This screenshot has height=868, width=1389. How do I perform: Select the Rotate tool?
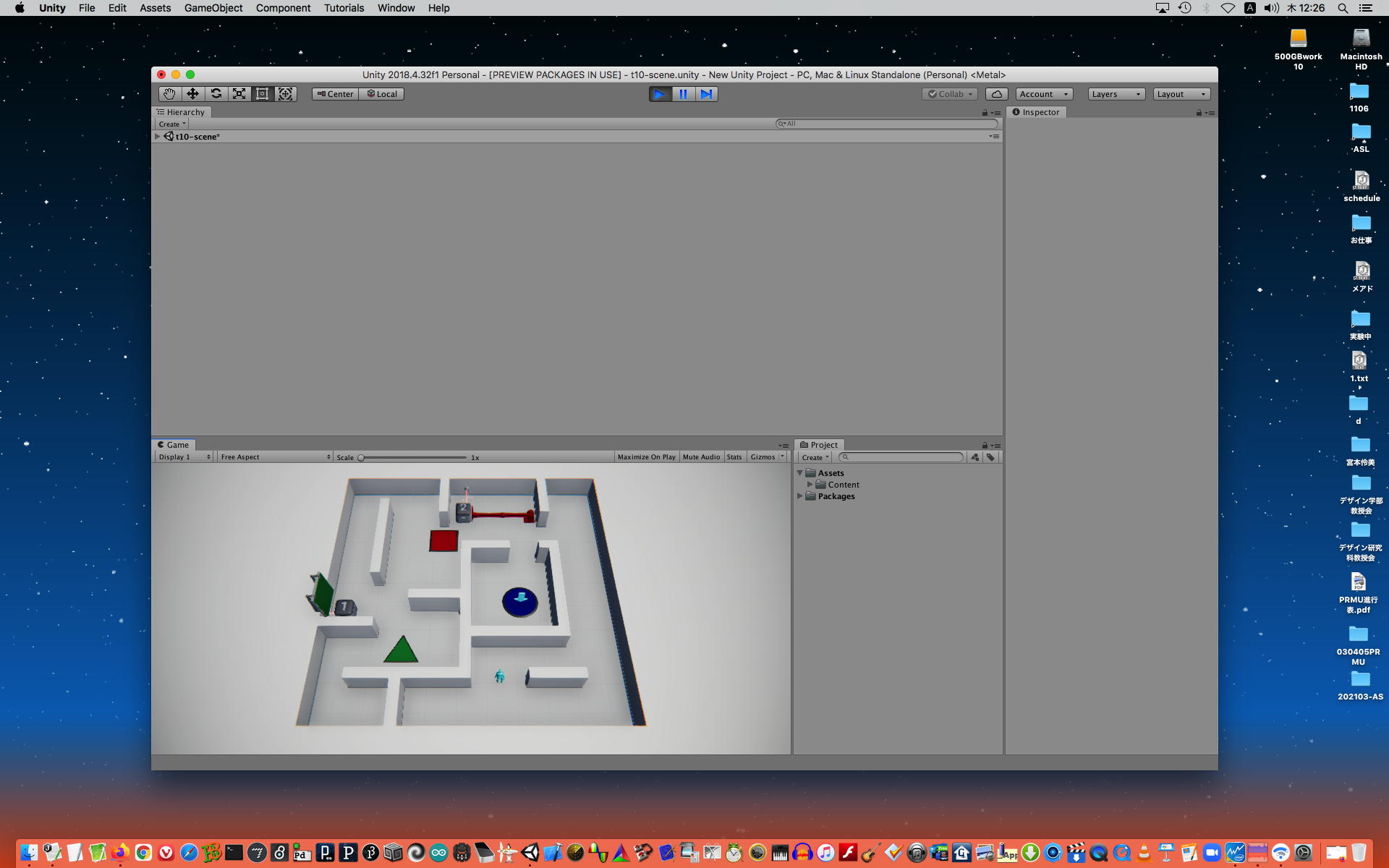click(216, 94)
